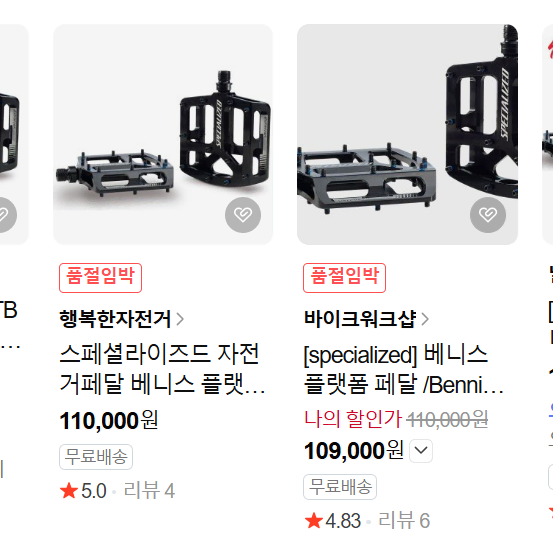Toggle wishlist heart on 행복한자전거 pedal image
Image resolution: width=553 pixels, height=553 pixels.
coord(243,215)
